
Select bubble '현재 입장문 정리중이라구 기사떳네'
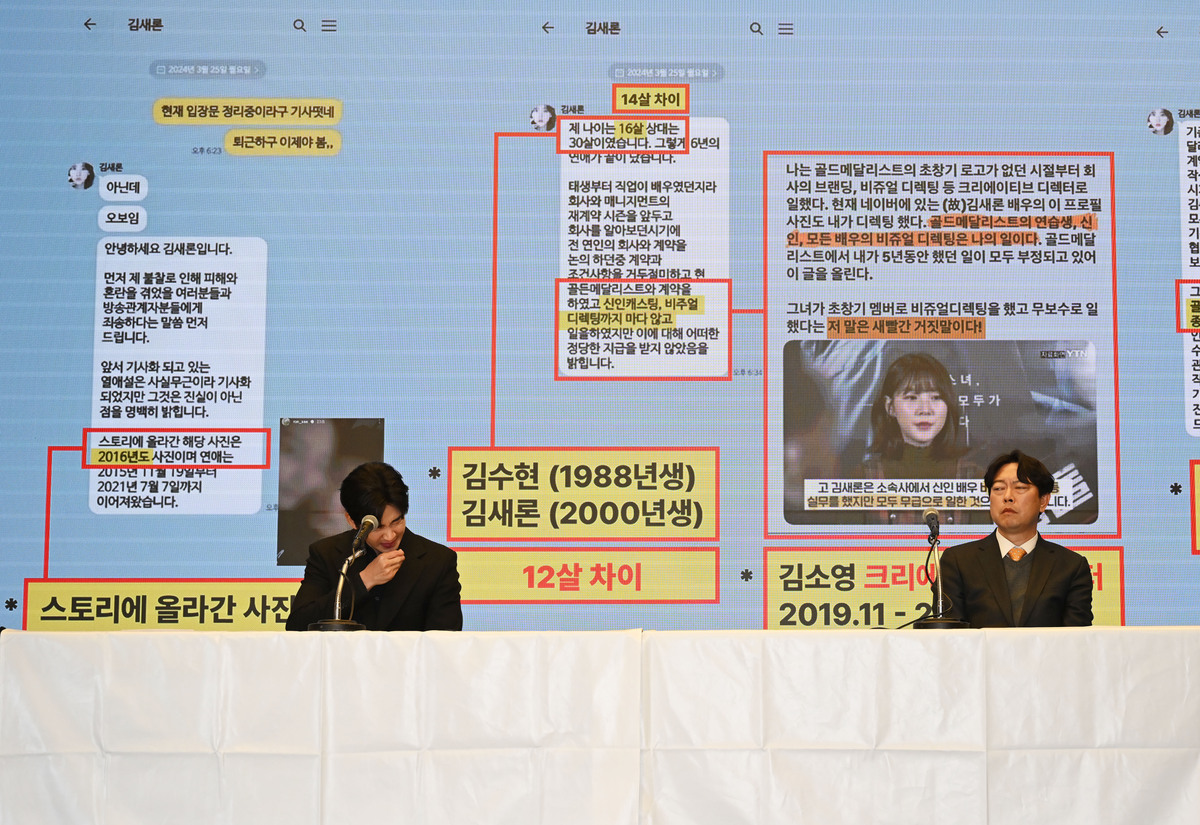click(x=247, y=111)
